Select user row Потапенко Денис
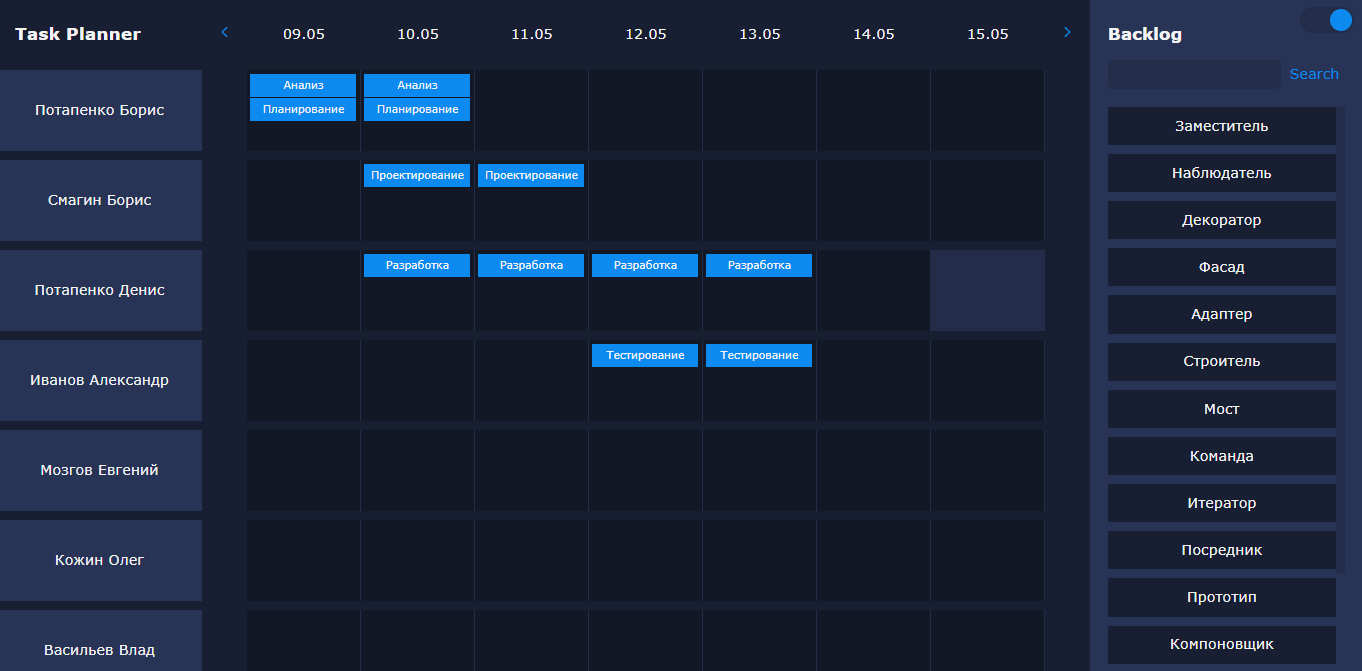Viewport: 1362px width, 671px height. point(100,290)
